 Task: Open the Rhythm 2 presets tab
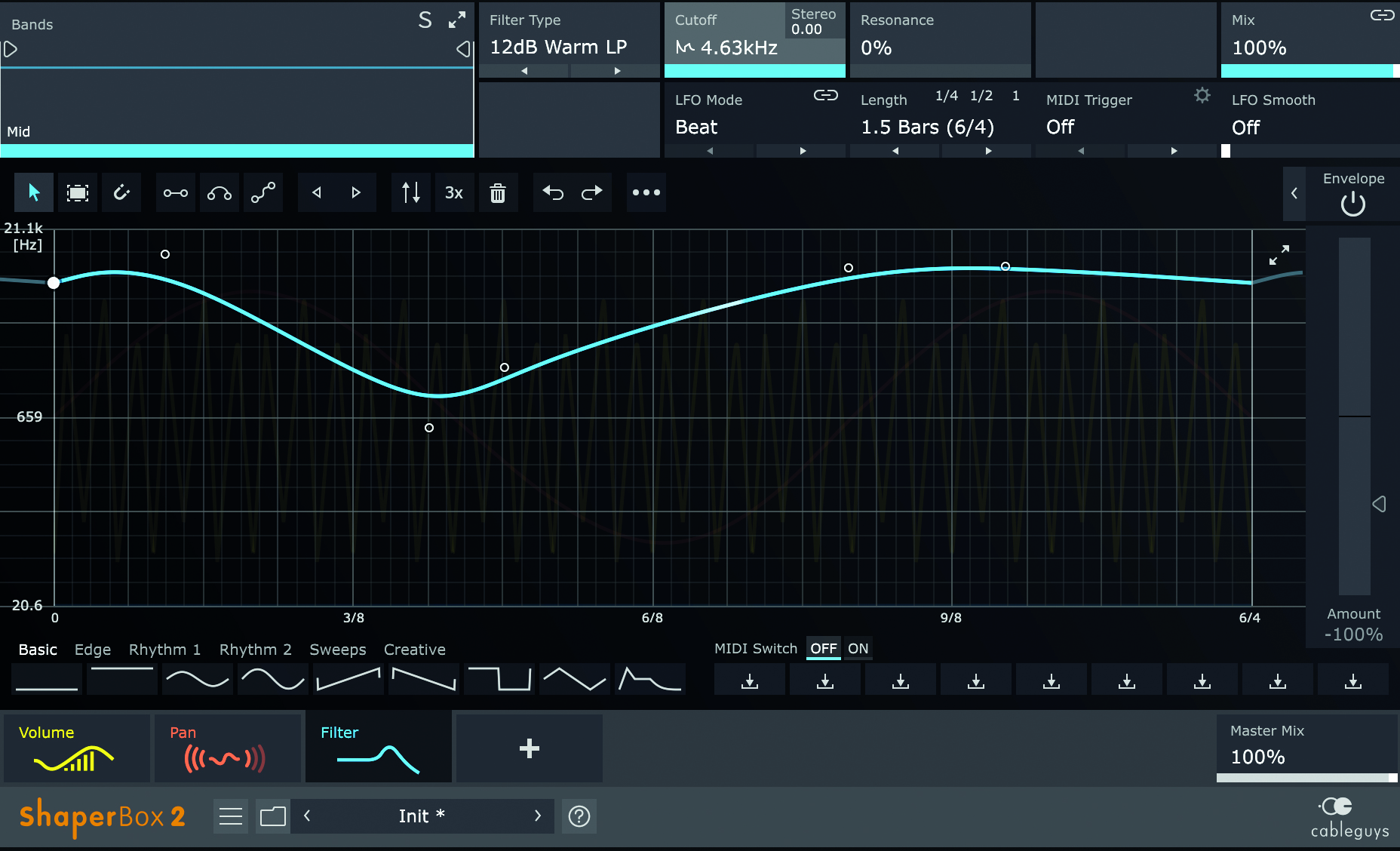[x=256, y=650]
